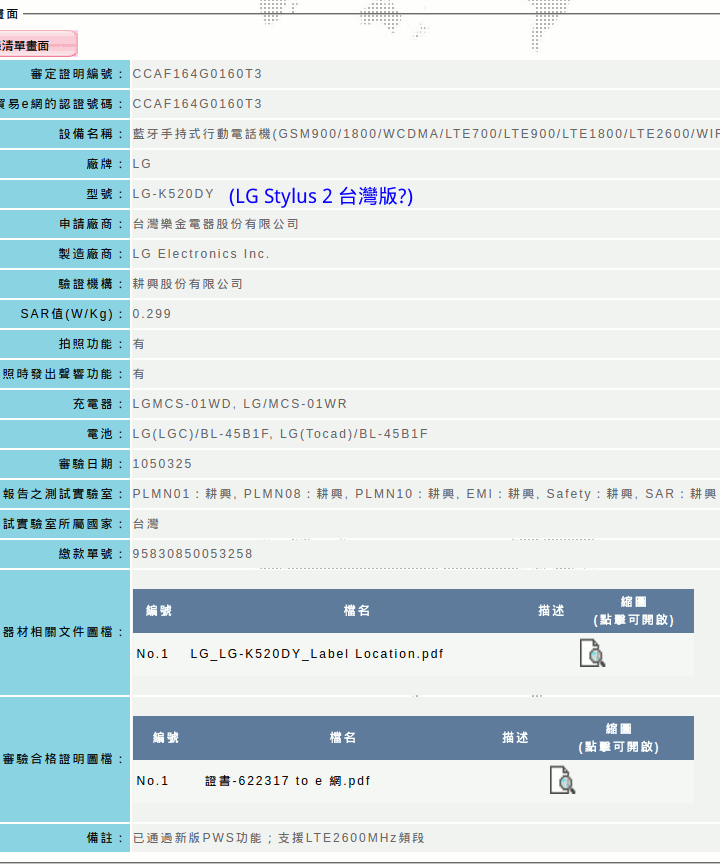The image size is (720, 864).
Task: Click verification body 耕興股份有限公司
Action: 187,284
